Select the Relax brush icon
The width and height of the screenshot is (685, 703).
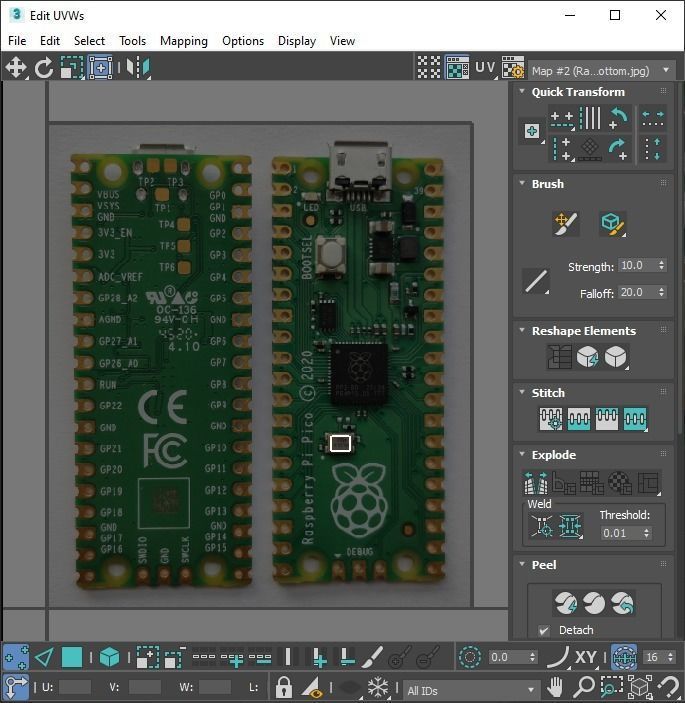[612, 223]
